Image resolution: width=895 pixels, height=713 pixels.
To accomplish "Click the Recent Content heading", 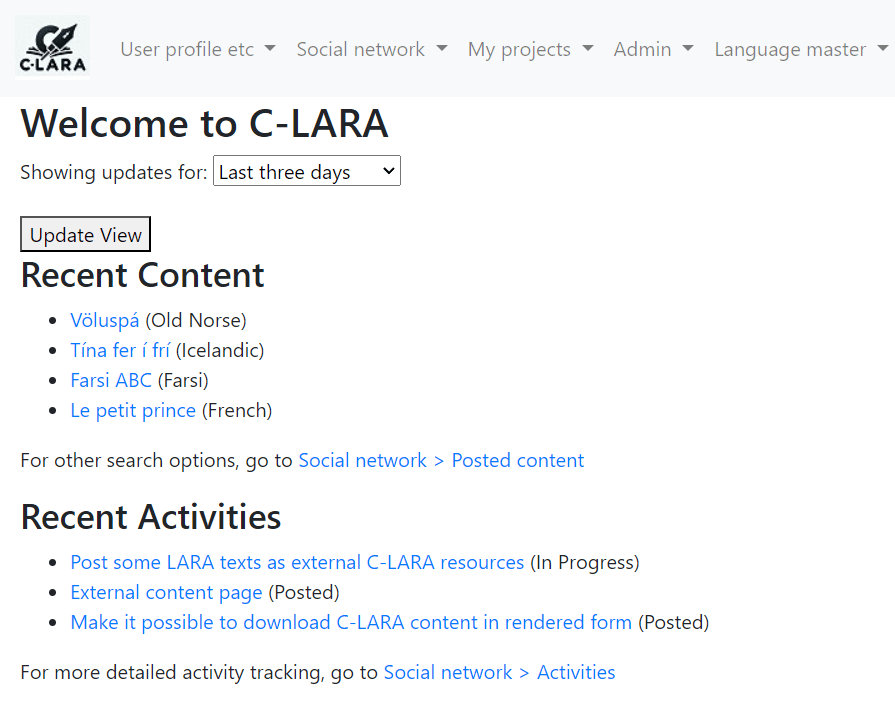I will click(x=142, y=275).
